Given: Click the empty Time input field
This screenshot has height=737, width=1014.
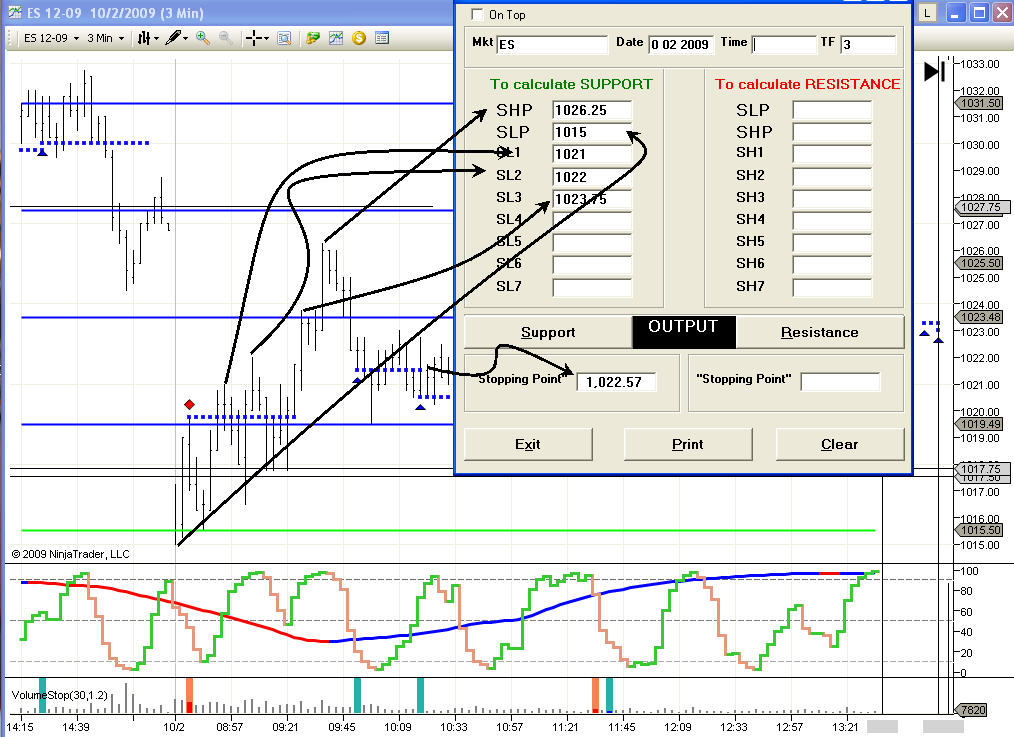Looking at the screenshot, I should 784,44.
